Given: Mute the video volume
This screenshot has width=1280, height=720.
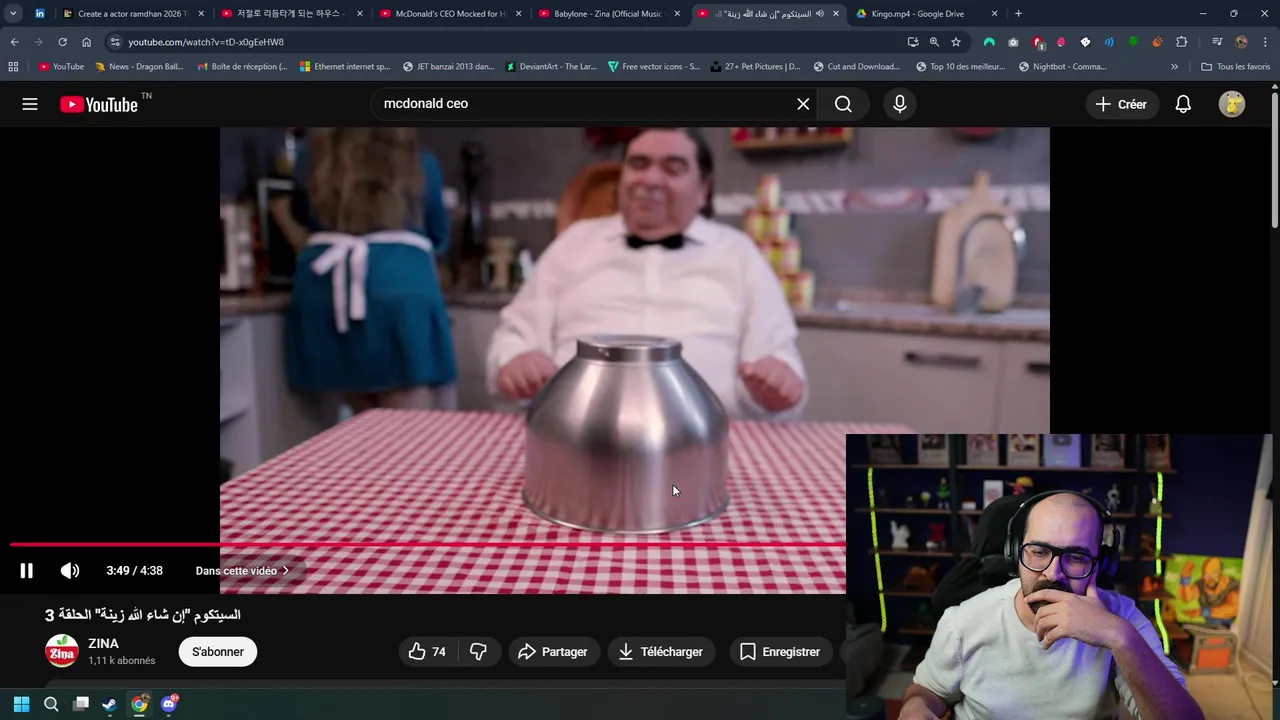Looking at the screenshot, I should (x=70, y=571).
